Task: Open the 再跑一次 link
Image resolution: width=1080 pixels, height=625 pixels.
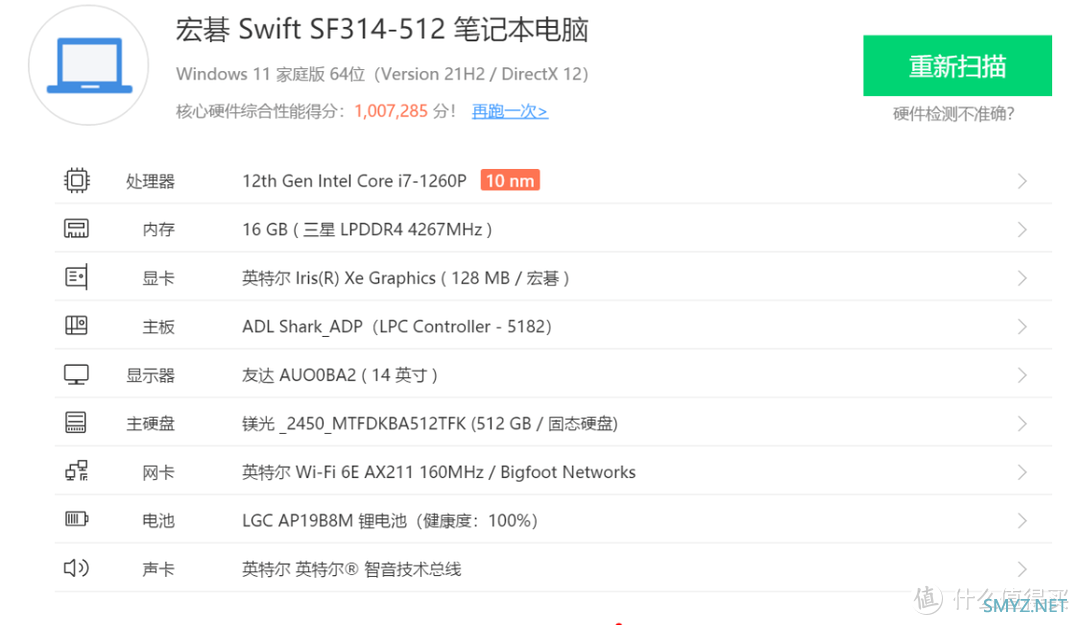Action: pyautogui.click(x=510, y=111)
